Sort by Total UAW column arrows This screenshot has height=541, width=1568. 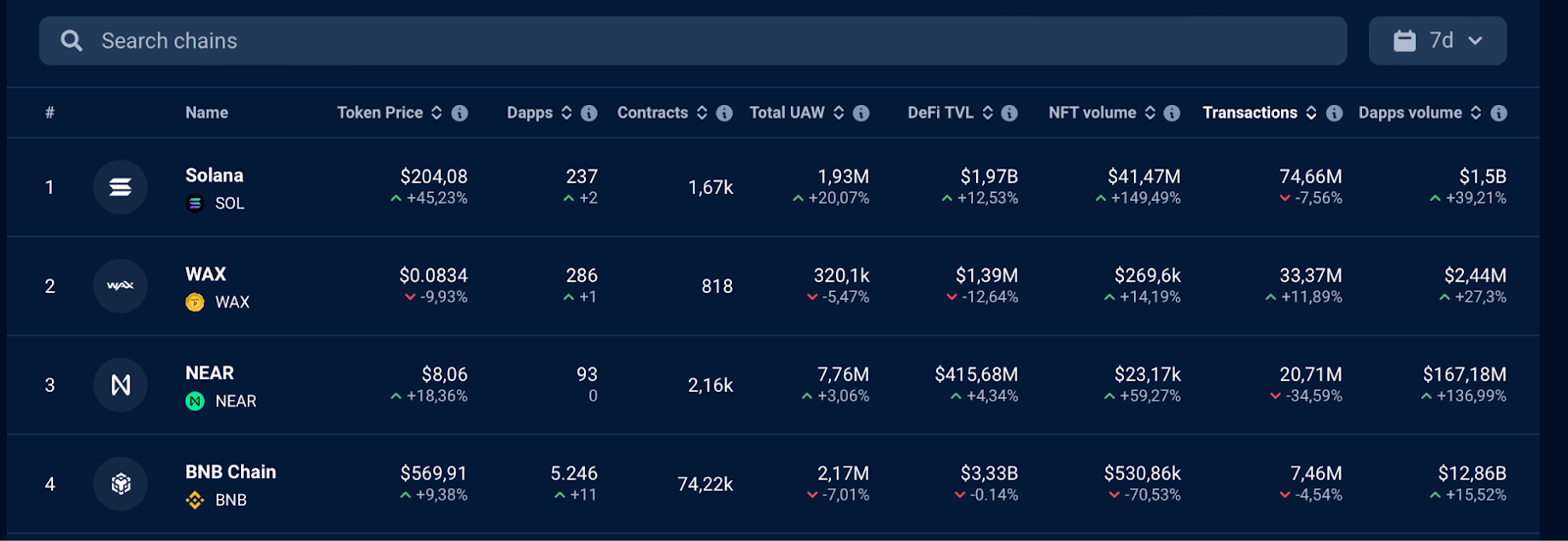(x=839, y=113)
